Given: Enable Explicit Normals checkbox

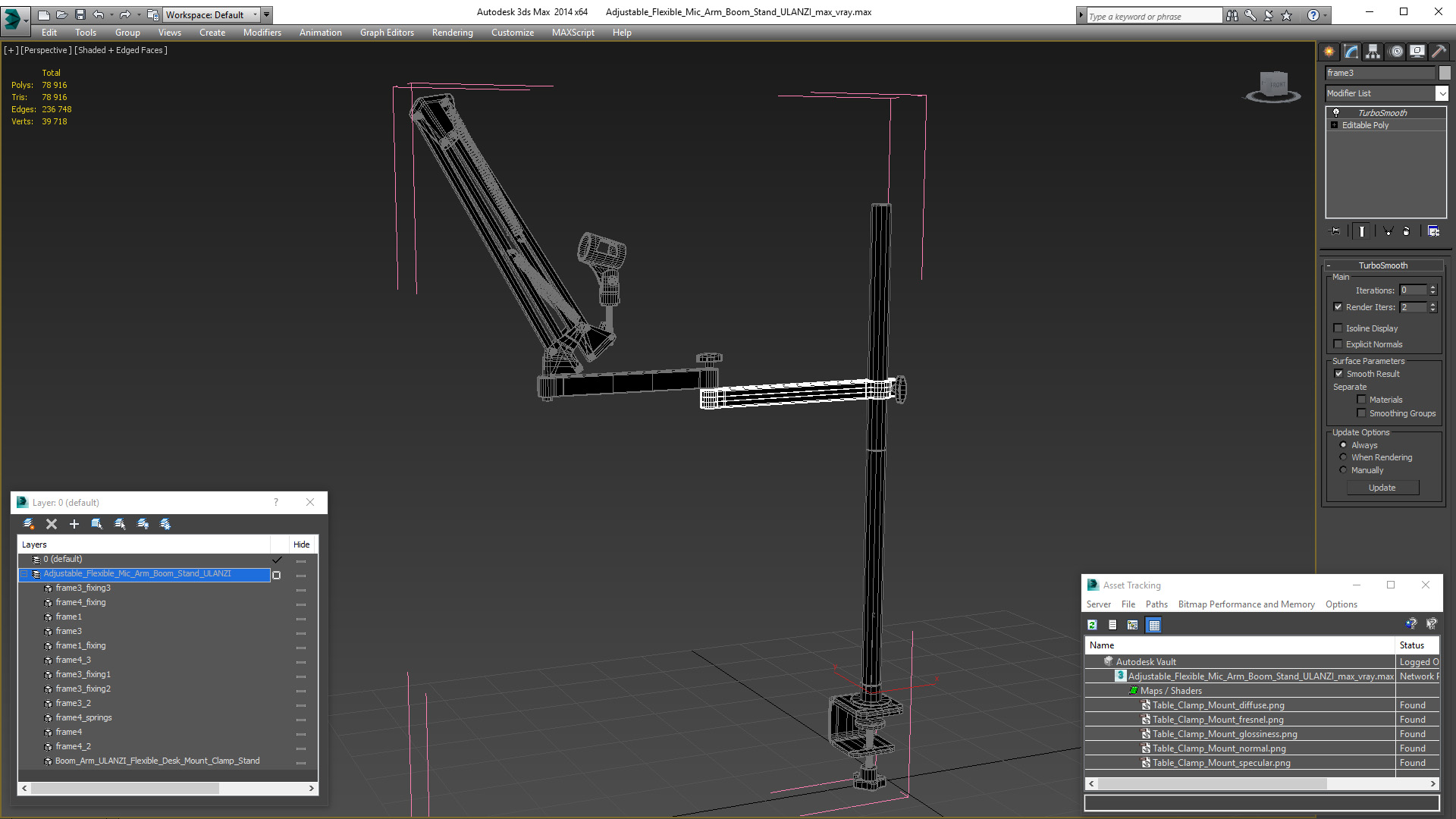Looking at the screenshot, I should point(1338,344).
